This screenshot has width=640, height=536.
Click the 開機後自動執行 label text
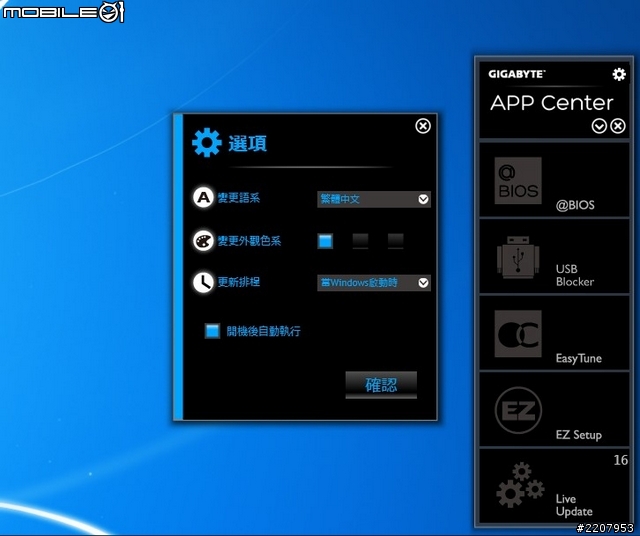click(x=264, y=331)
